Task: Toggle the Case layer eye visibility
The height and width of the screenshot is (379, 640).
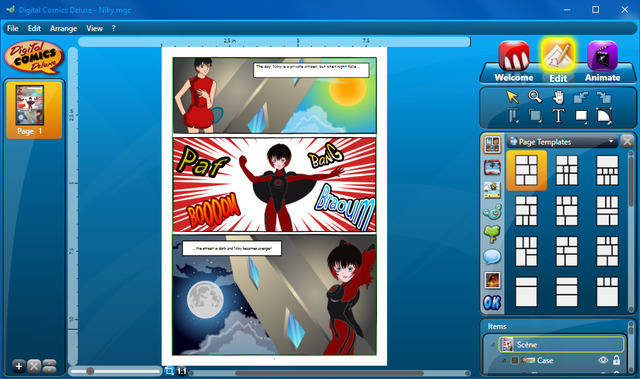Action: 603,360
